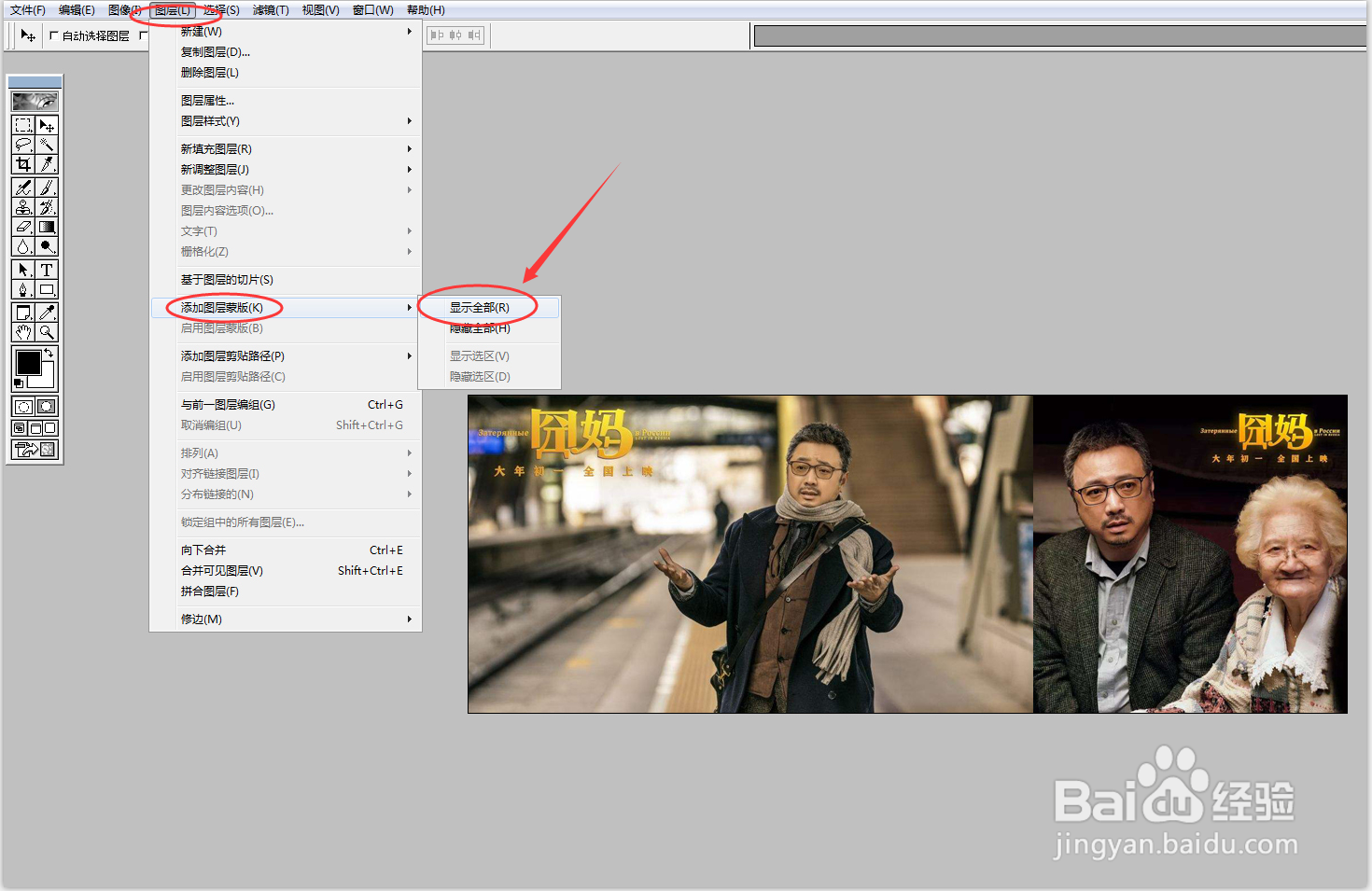Select the Blur tool
Screen dimensions: 1372x891
(x=23, y=246)
